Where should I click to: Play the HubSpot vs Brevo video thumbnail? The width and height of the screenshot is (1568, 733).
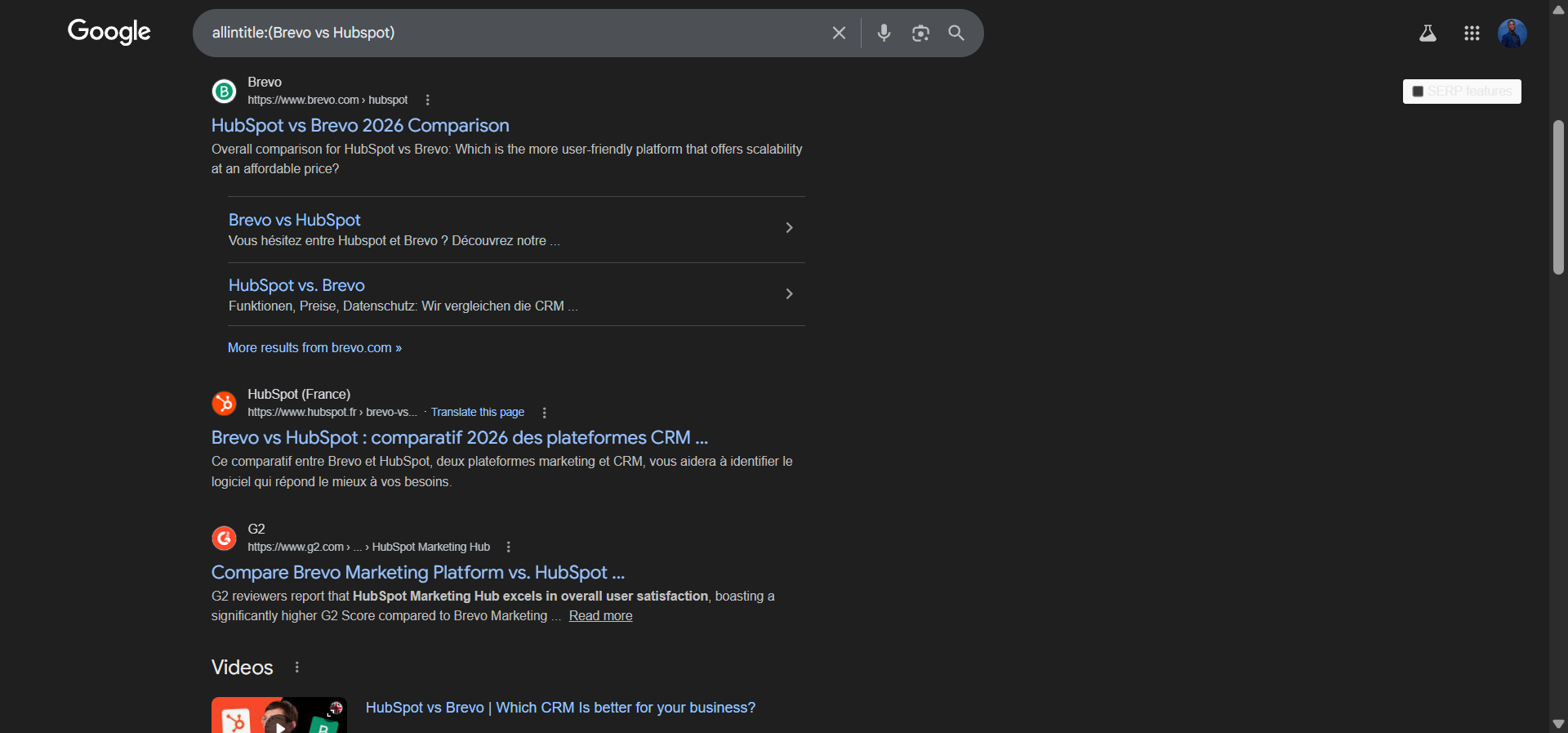[x=279, y=715]
